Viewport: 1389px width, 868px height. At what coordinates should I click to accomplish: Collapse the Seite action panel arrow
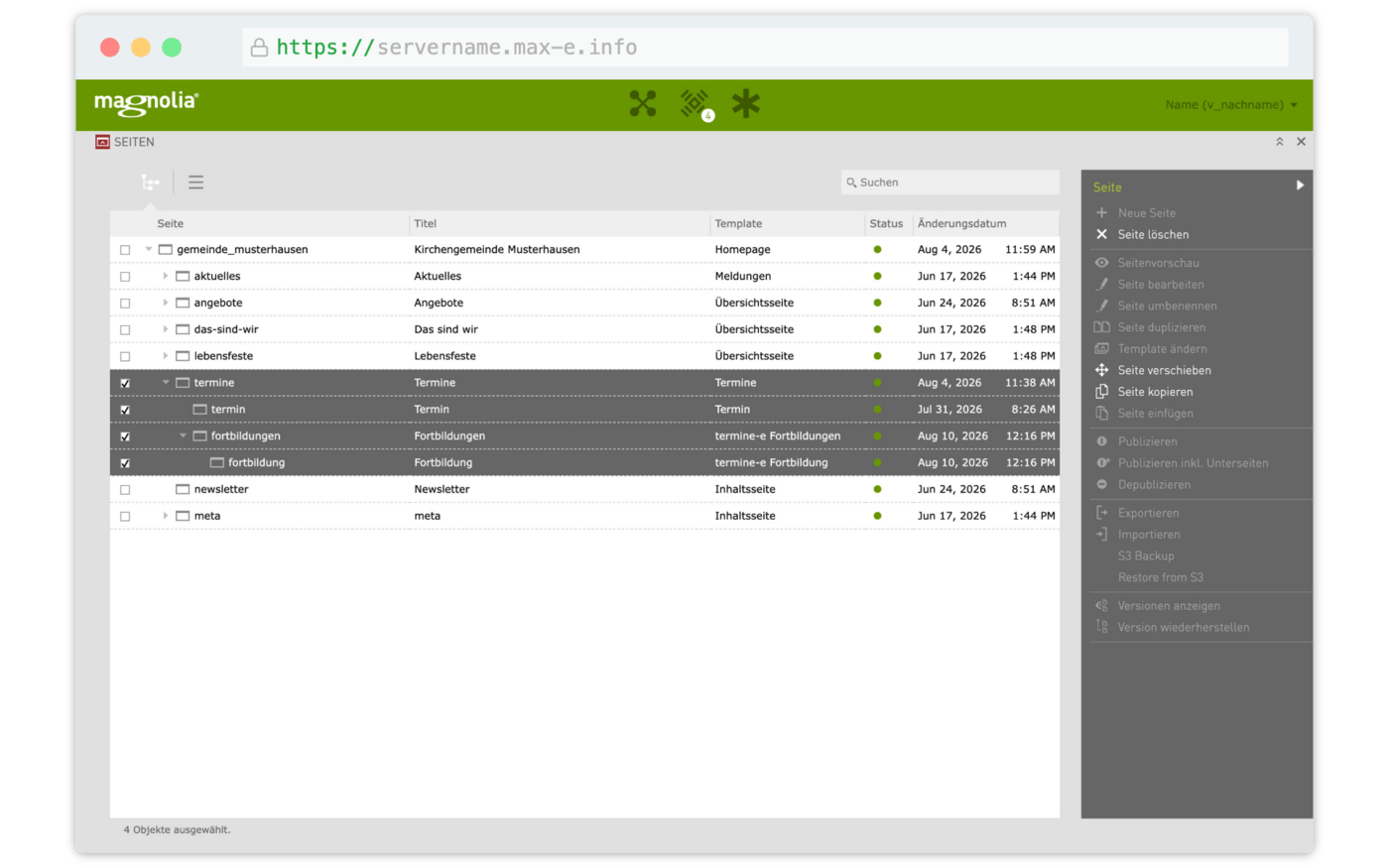pos(1300,186)
